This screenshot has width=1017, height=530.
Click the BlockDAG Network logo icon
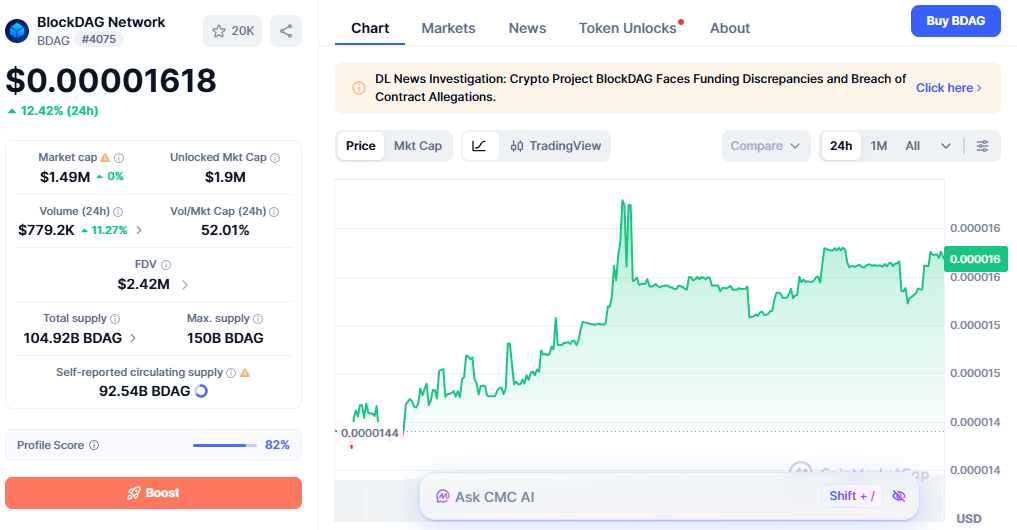(17, 30)
